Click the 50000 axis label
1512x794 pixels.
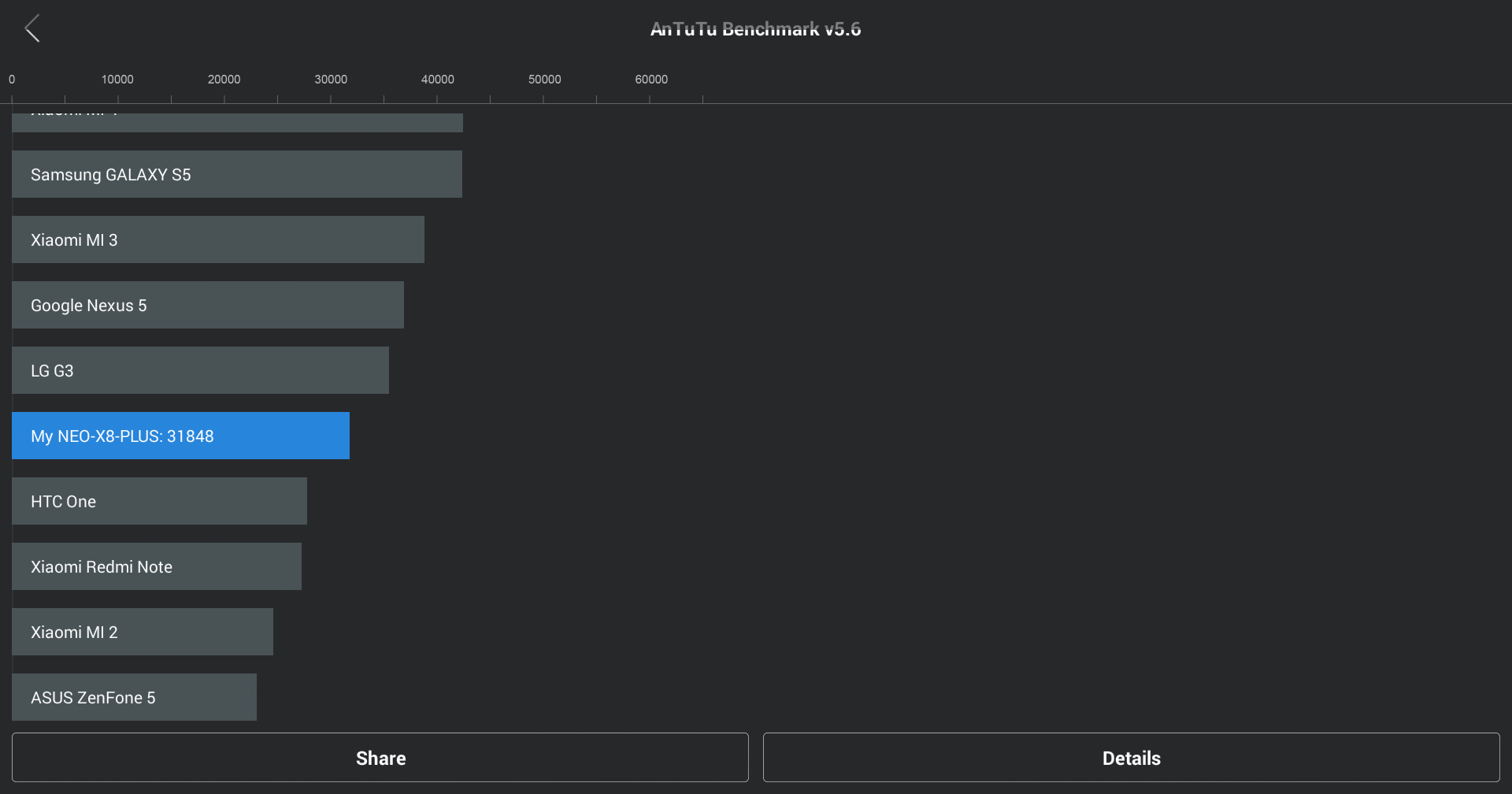point(545,80)
